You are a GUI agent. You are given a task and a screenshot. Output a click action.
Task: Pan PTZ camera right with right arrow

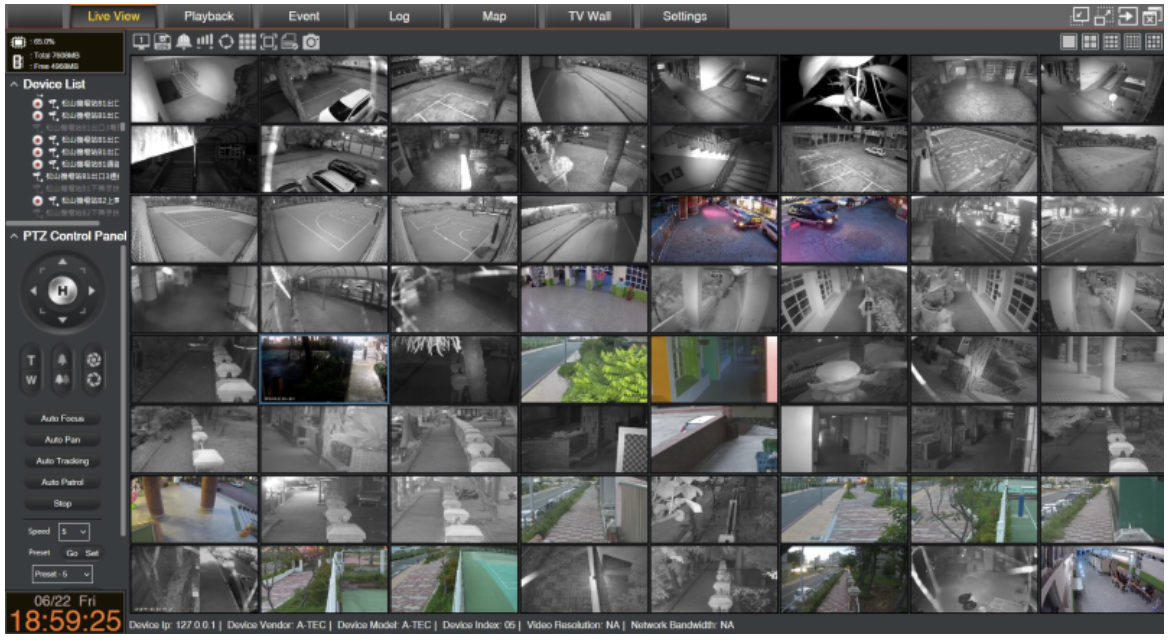pos(91,290)
